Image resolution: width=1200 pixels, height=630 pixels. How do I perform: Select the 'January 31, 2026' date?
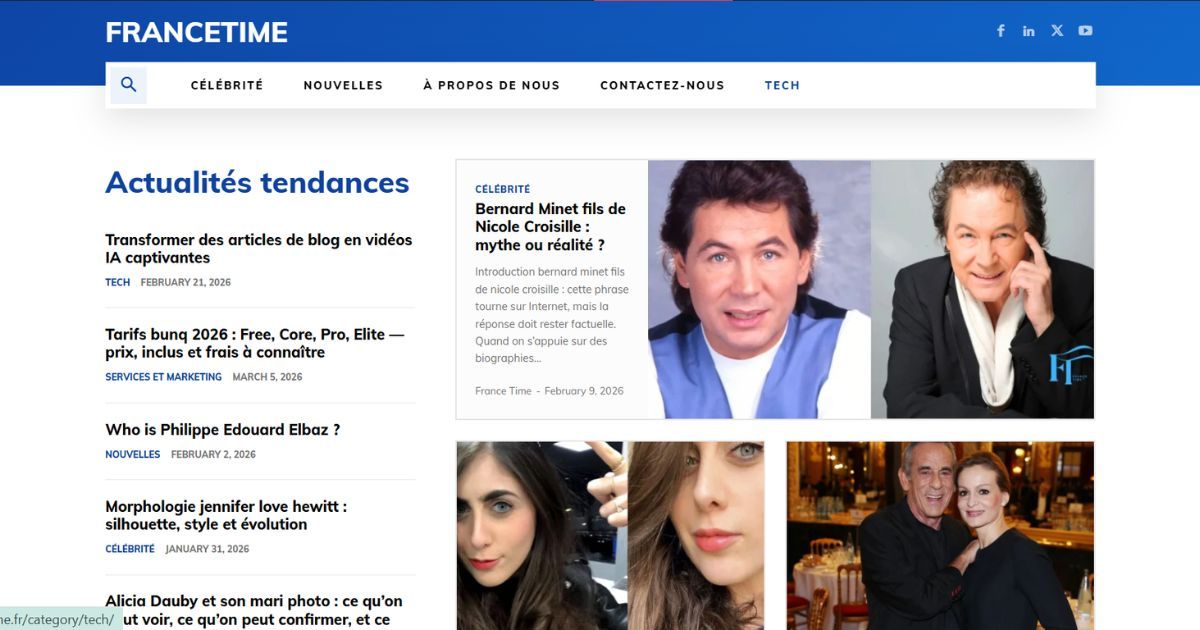[207, 549]
